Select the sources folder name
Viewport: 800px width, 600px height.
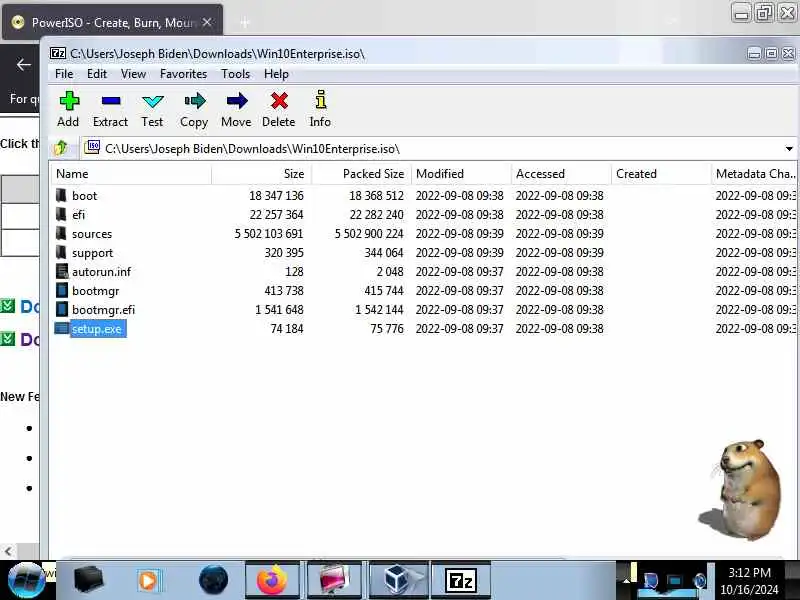click(92, 234)
